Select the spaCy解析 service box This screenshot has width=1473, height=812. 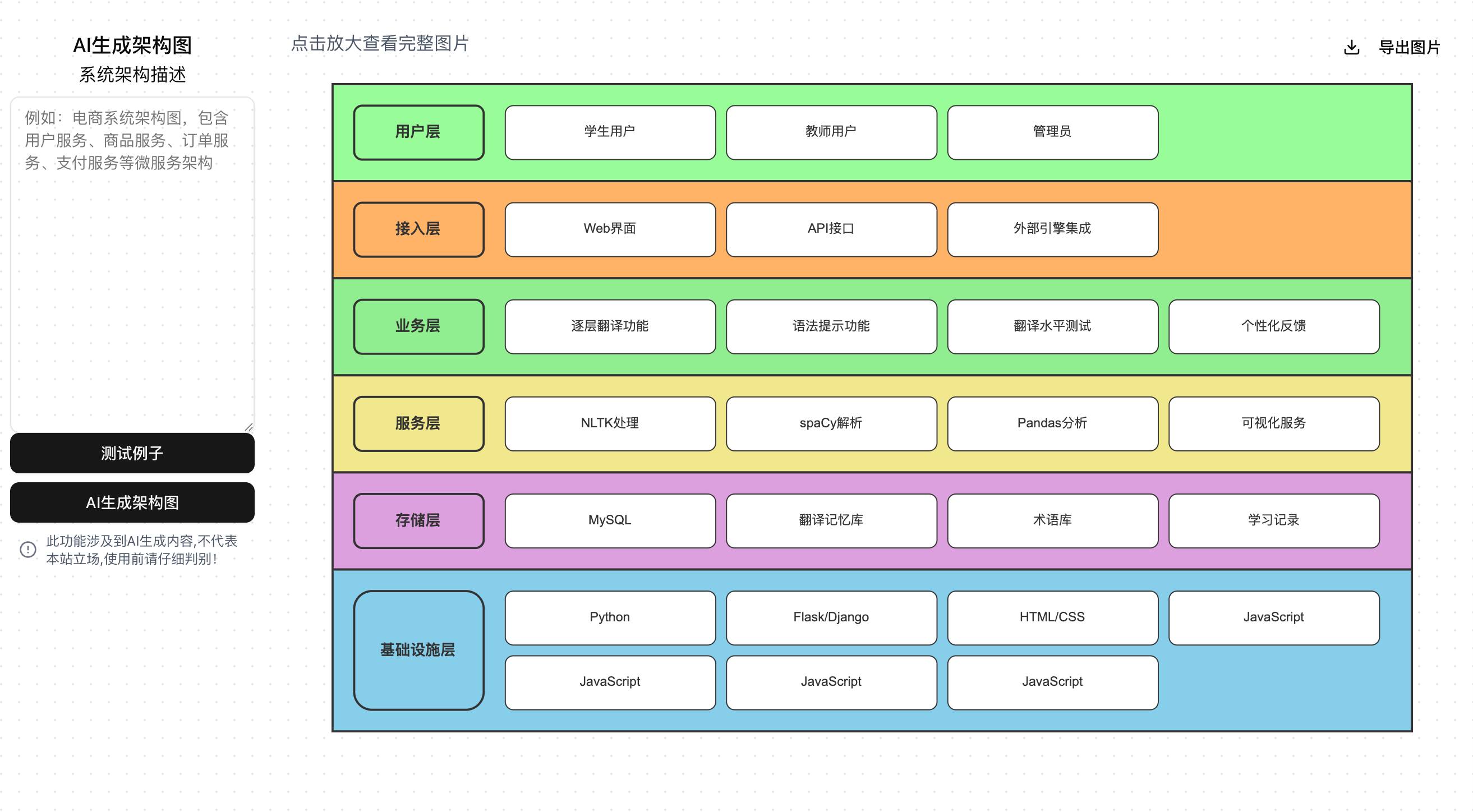click(831, 424)
